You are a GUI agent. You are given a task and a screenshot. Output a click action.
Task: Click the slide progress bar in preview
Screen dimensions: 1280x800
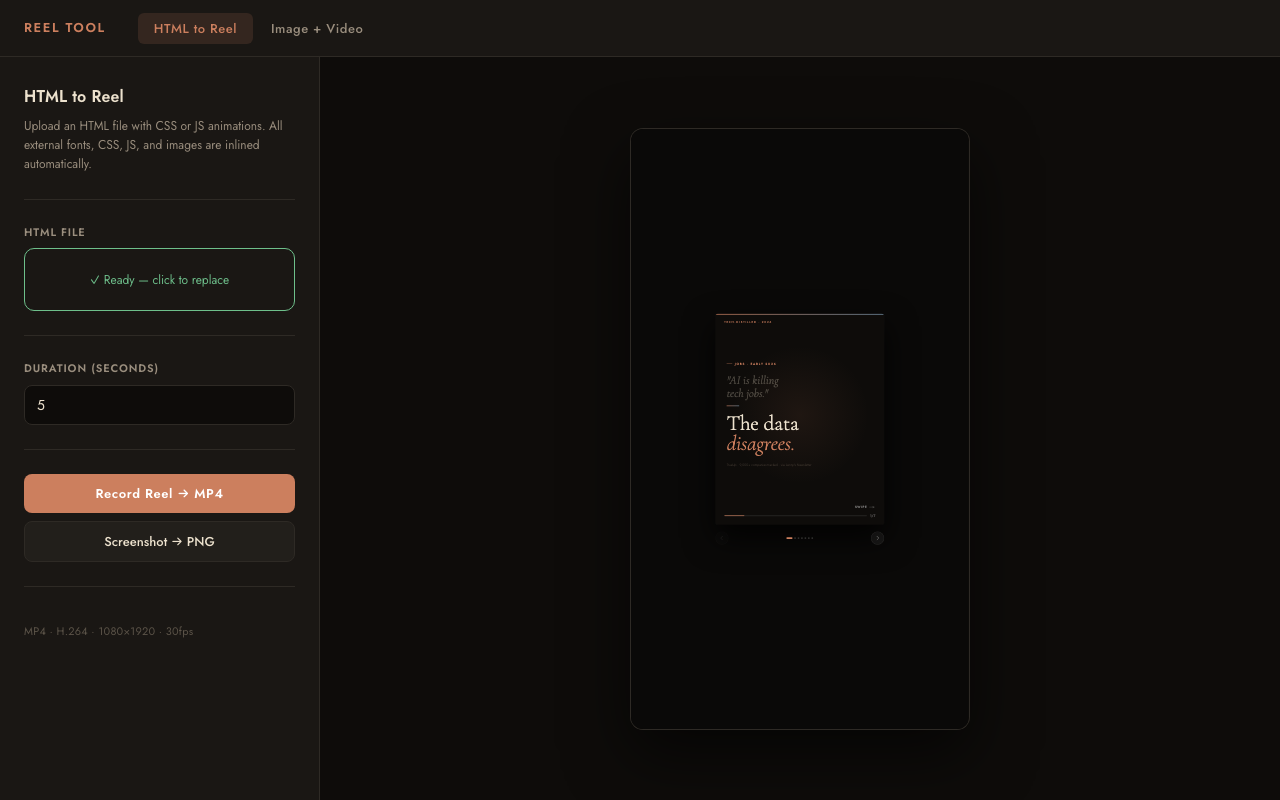point(795,515)
